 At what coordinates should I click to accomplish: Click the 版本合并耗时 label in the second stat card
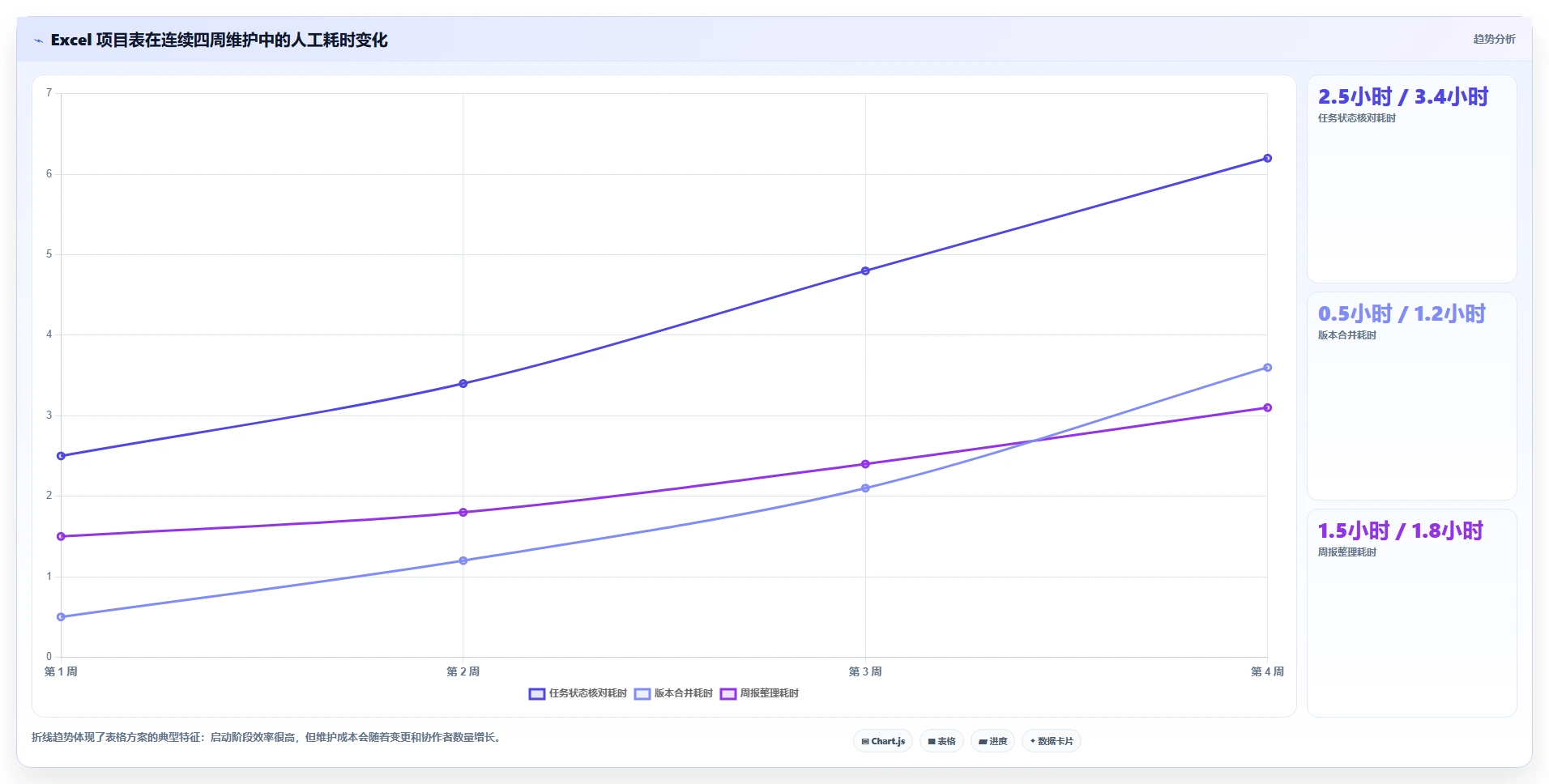pos(1346,335)
